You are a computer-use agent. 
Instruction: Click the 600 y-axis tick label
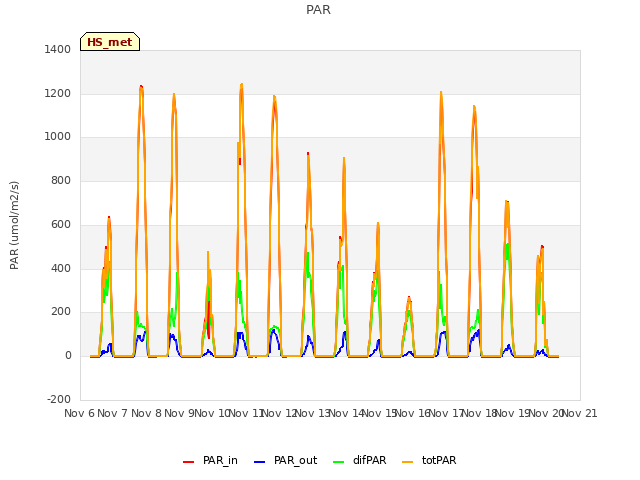point(61,224)
